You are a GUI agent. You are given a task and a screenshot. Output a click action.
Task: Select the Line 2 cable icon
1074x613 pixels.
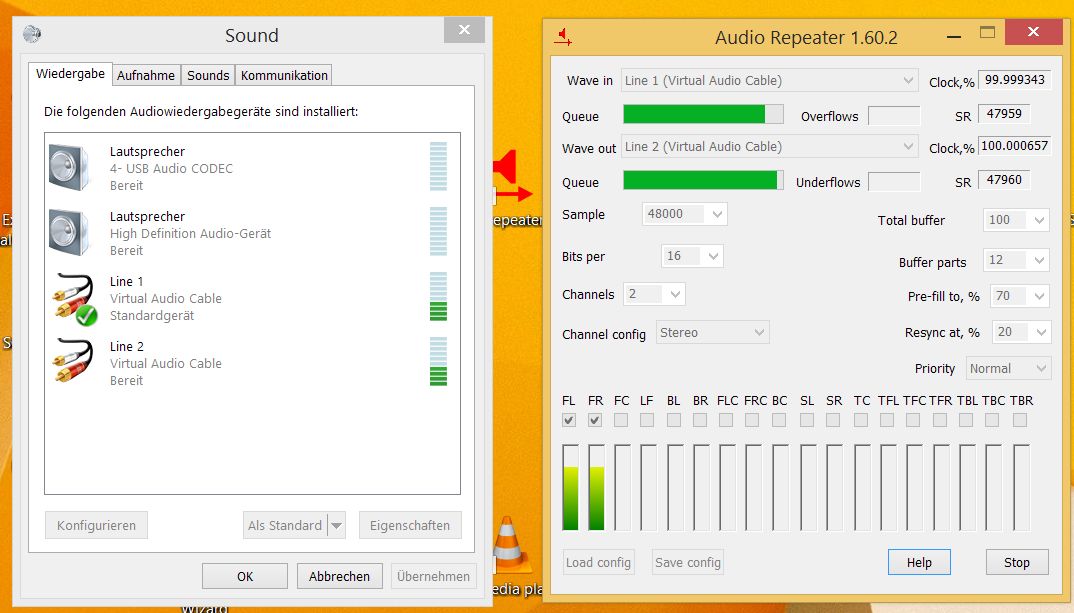point(73,362)
